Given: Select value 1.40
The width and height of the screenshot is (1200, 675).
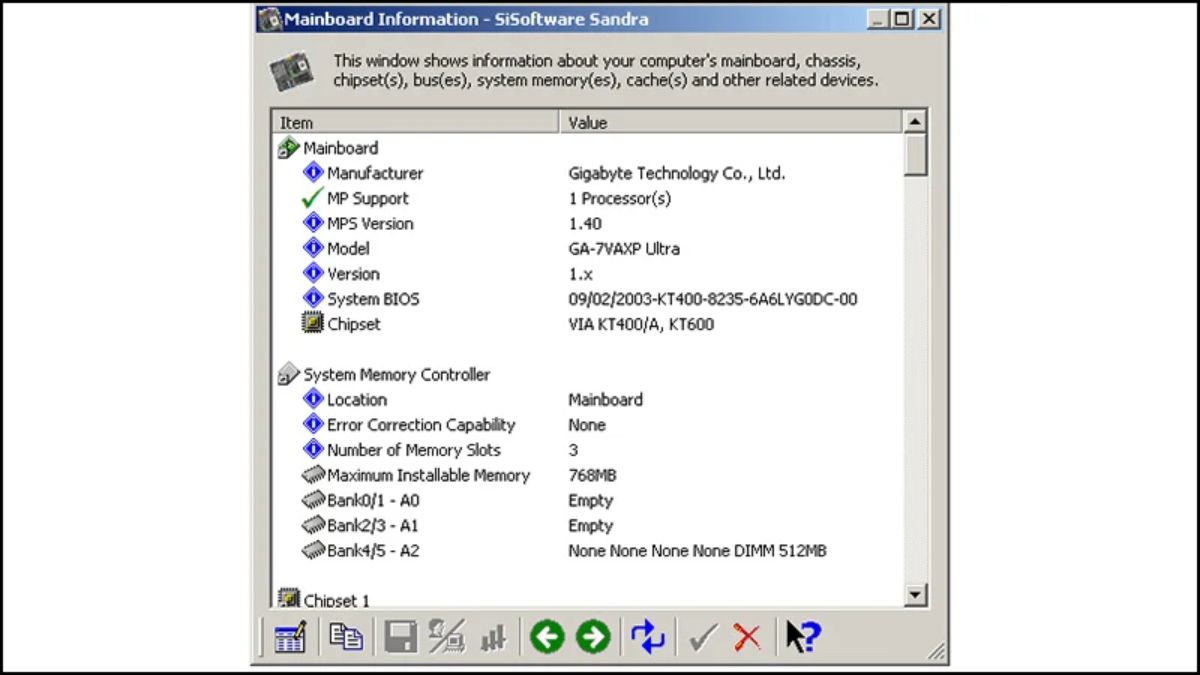Looking at the screenshot, I should pos(585,223).
